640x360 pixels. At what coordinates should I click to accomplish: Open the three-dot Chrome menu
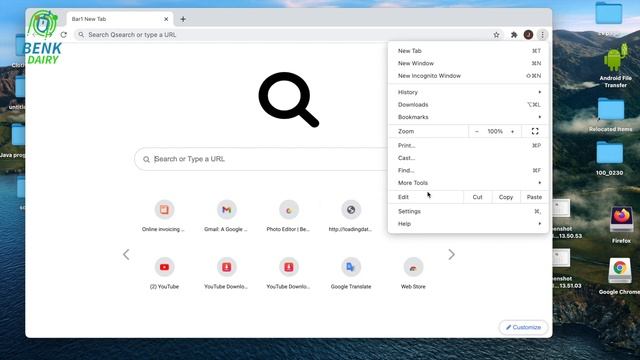tap(542, 35)
